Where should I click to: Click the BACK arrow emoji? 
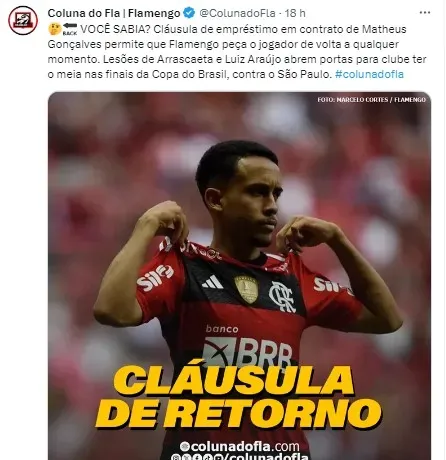[70, 29]
